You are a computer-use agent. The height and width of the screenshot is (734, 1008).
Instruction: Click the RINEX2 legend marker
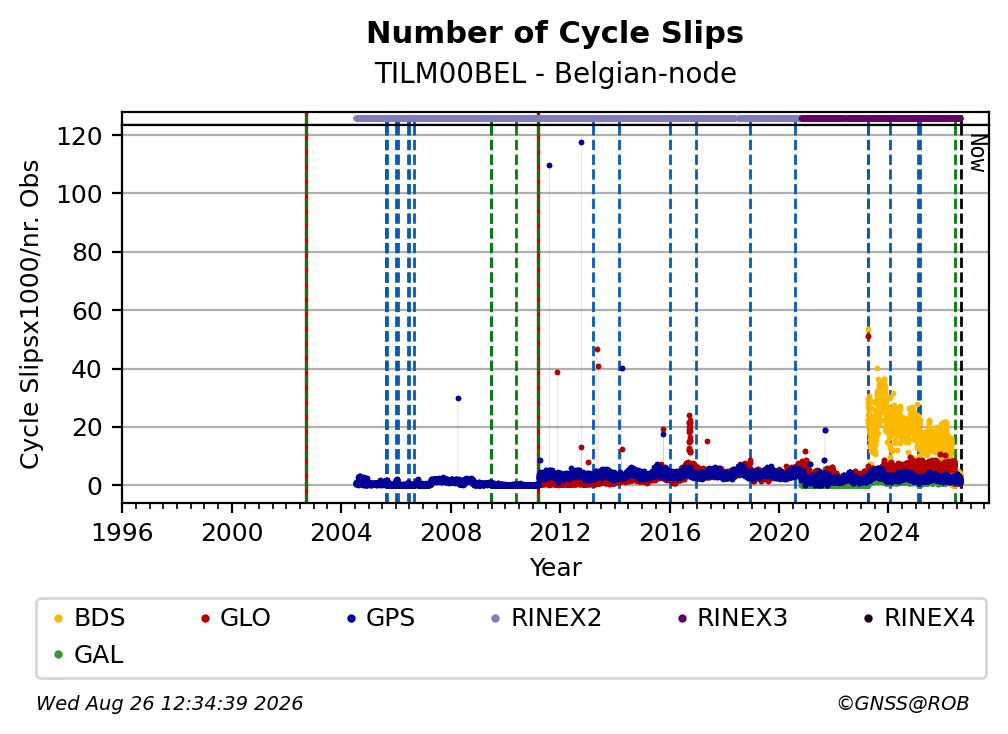pyautogui.click(x=496, y=618)
